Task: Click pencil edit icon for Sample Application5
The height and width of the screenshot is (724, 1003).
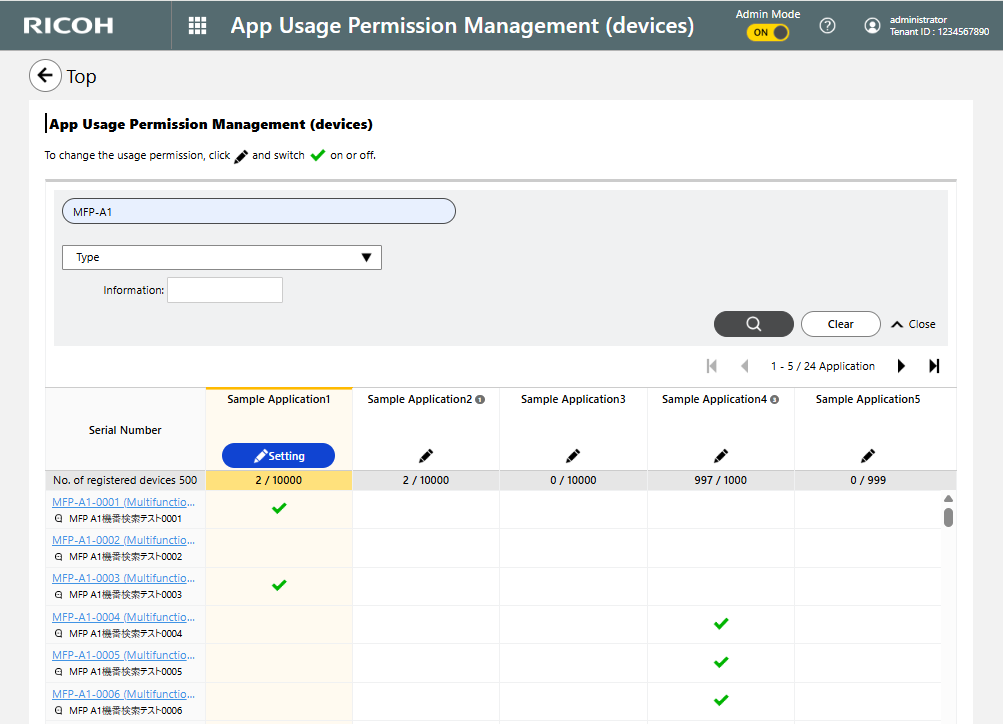Action: pos(868,456)
